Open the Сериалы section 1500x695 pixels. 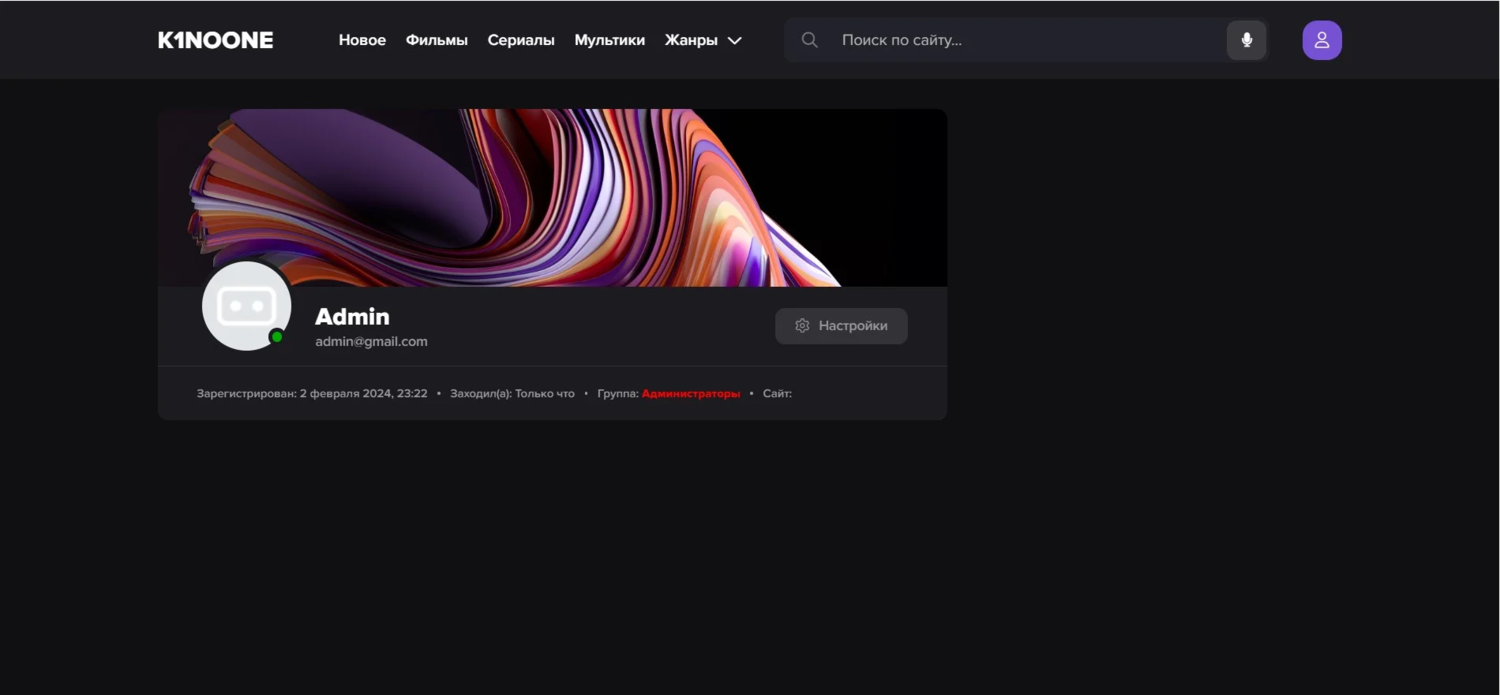click(x=521, y=40)
